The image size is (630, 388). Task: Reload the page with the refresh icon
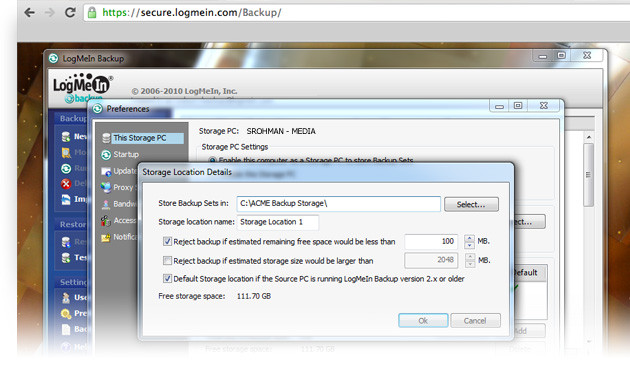pos(70,12)
